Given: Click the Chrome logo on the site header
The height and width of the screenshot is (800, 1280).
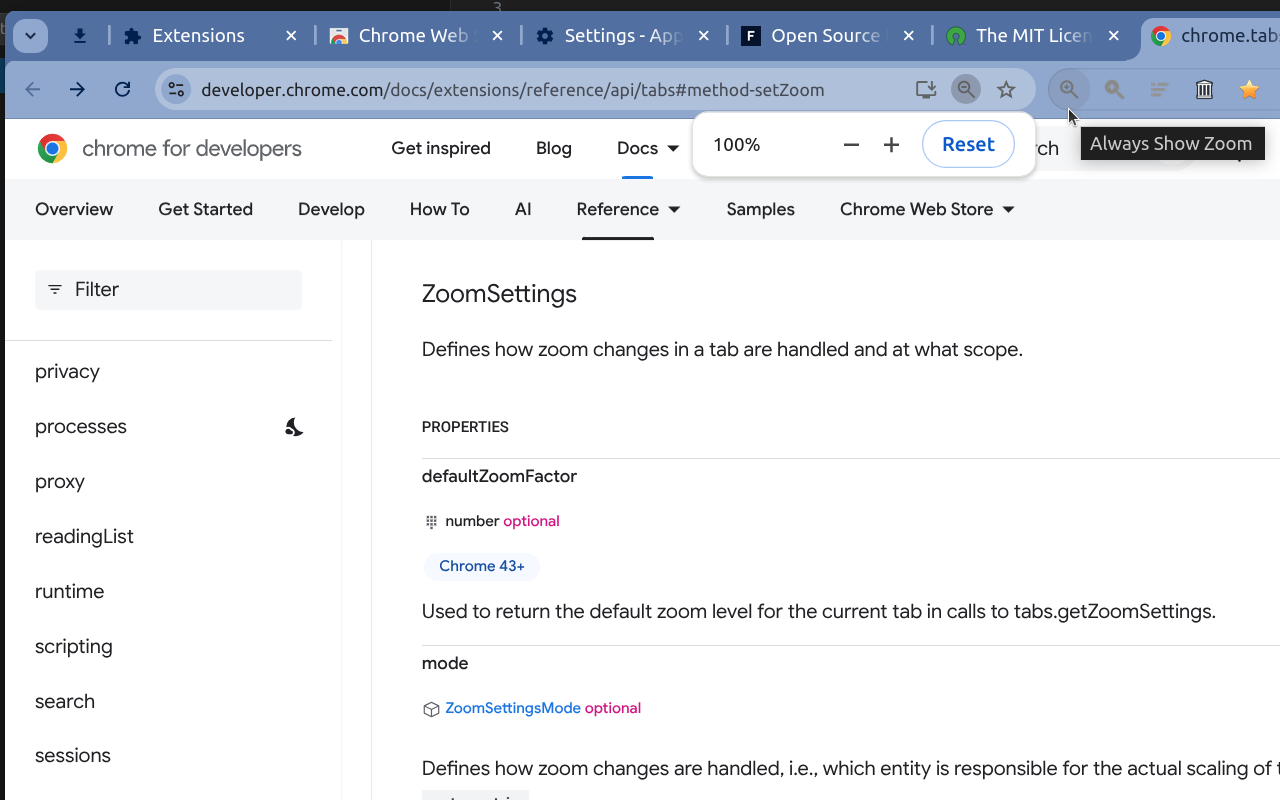Looking at the screenshot, I should pos(53,149).
